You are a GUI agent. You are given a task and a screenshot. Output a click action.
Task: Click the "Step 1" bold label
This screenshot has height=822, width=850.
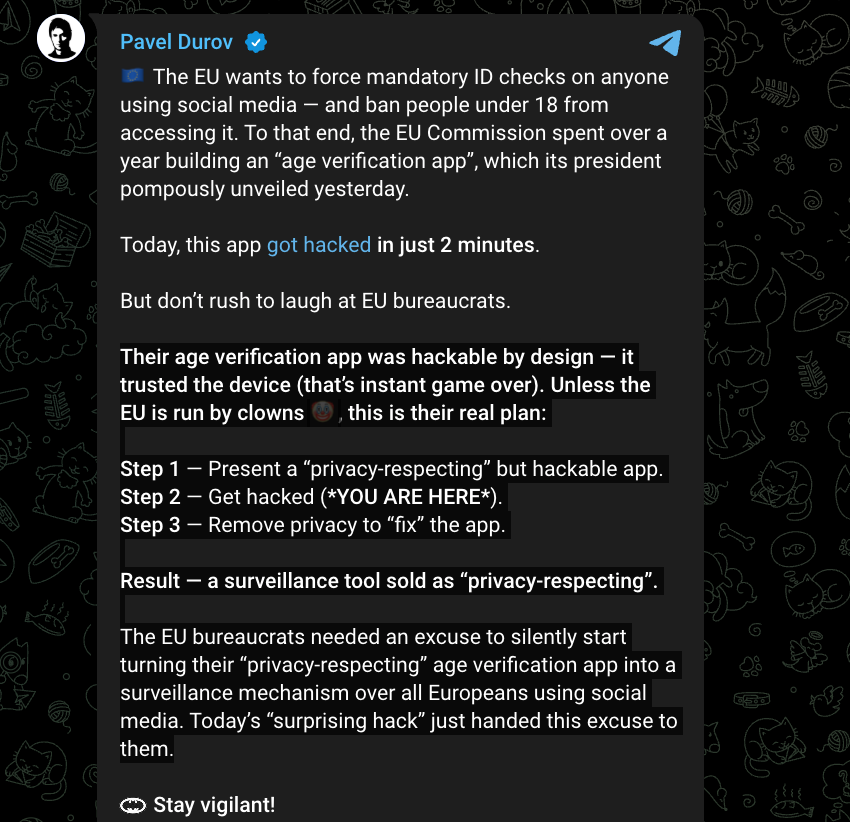point(150,469)
